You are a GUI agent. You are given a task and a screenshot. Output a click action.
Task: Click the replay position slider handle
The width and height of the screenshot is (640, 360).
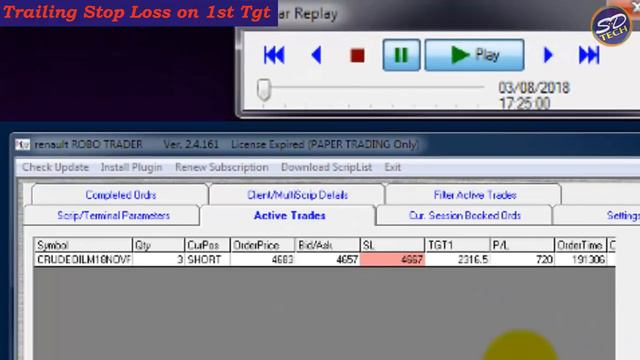[x=264, y=89]
